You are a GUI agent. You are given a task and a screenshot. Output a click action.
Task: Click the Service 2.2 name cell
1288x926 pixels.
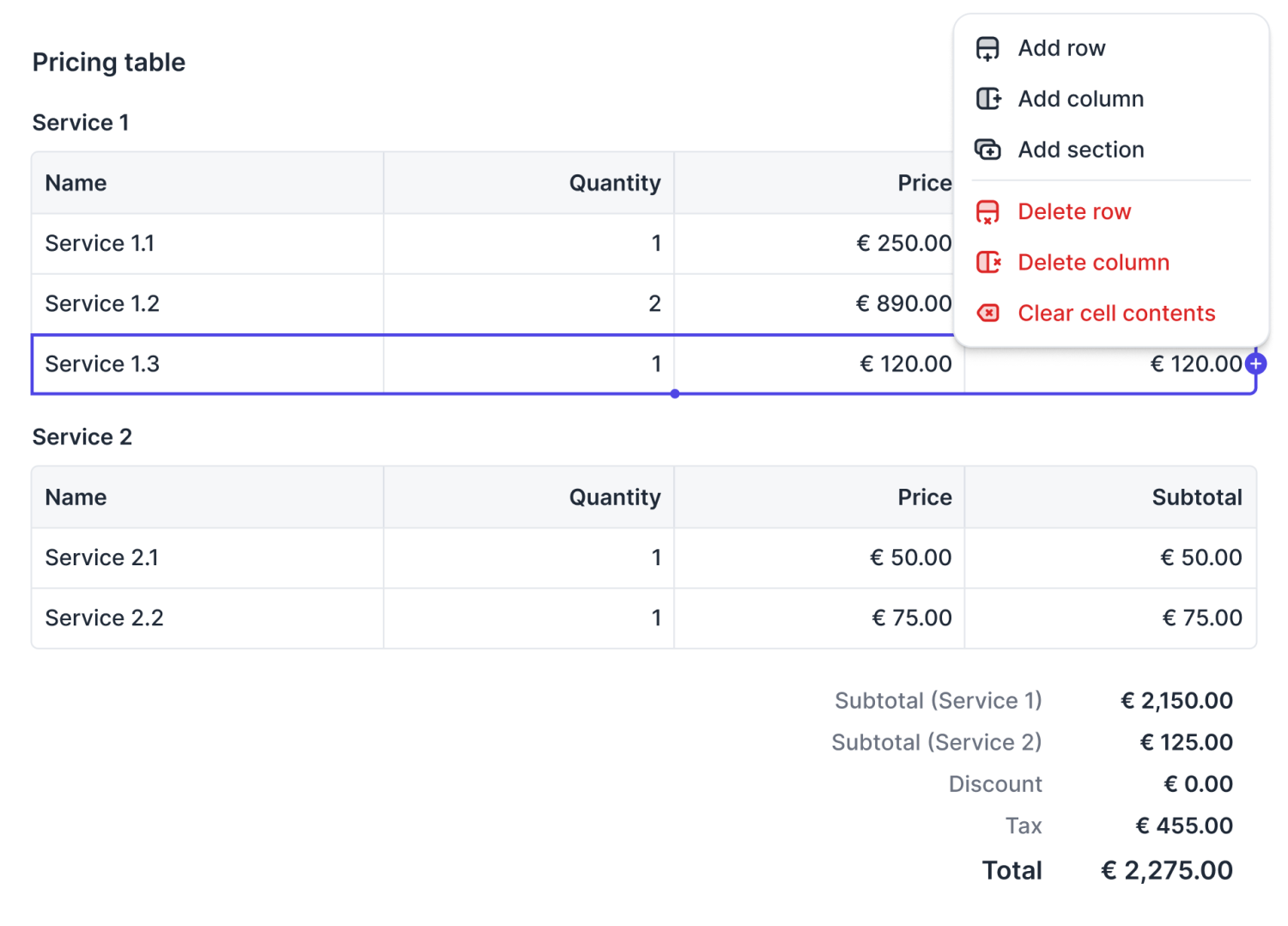pyautogui.click(x=208, y=618)
